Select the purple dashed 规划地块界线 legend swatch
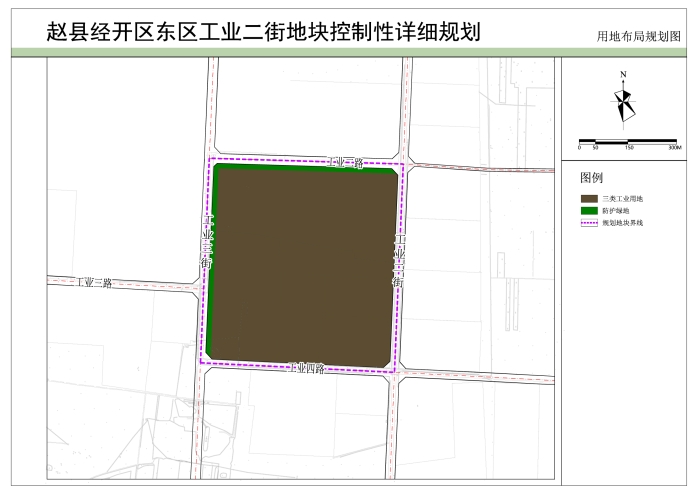The width and height of the screenshot is (700, 494). pos(589,223)
